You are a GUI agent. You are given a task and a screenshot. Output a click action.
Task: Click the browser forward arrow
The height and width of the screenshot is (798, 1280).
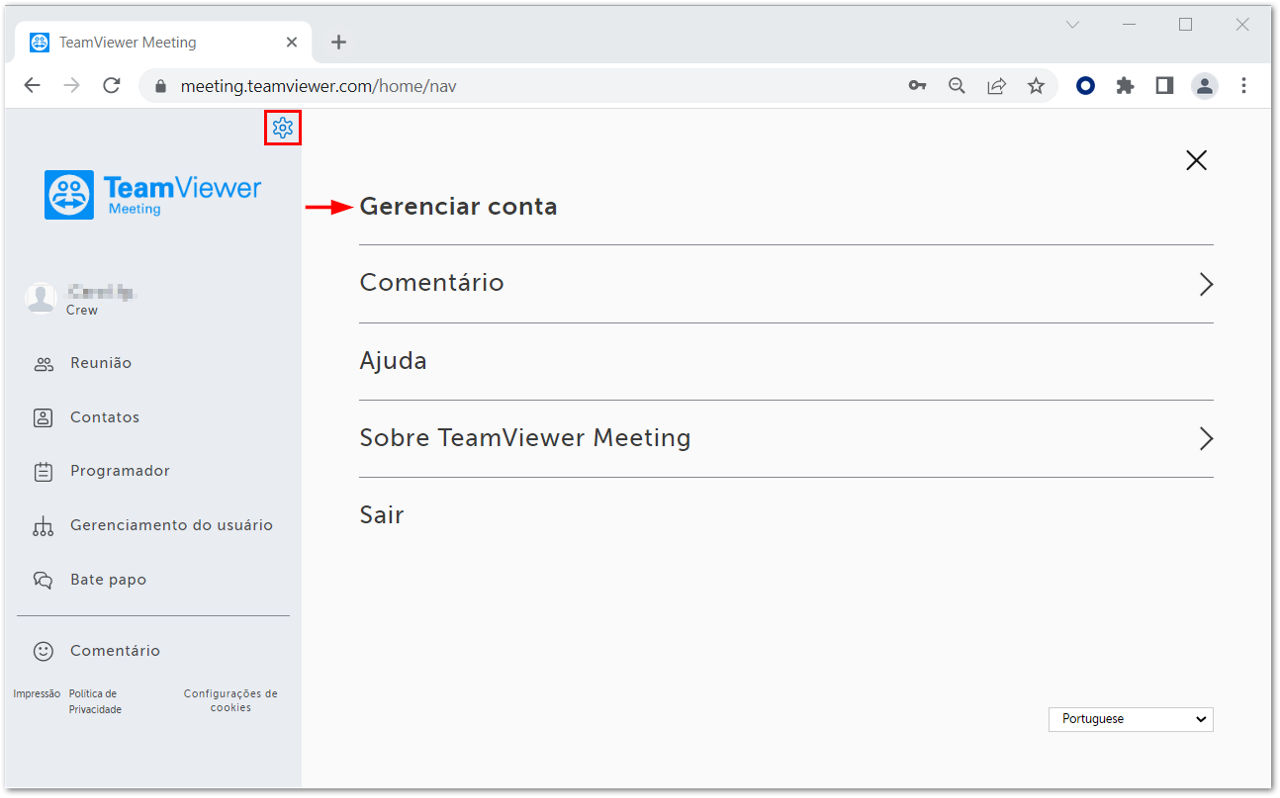click(x=72, y=86)
